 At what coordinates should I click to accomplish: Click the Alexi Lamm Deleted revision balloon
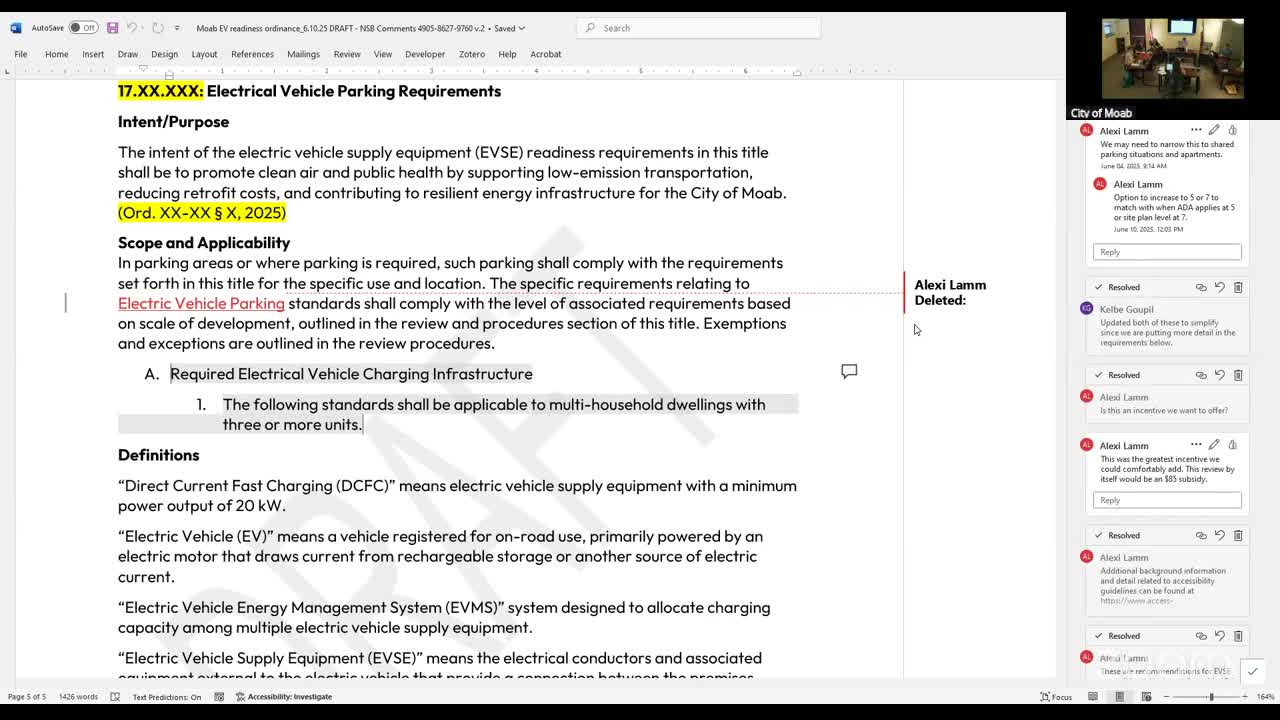(x=950, y=292)
